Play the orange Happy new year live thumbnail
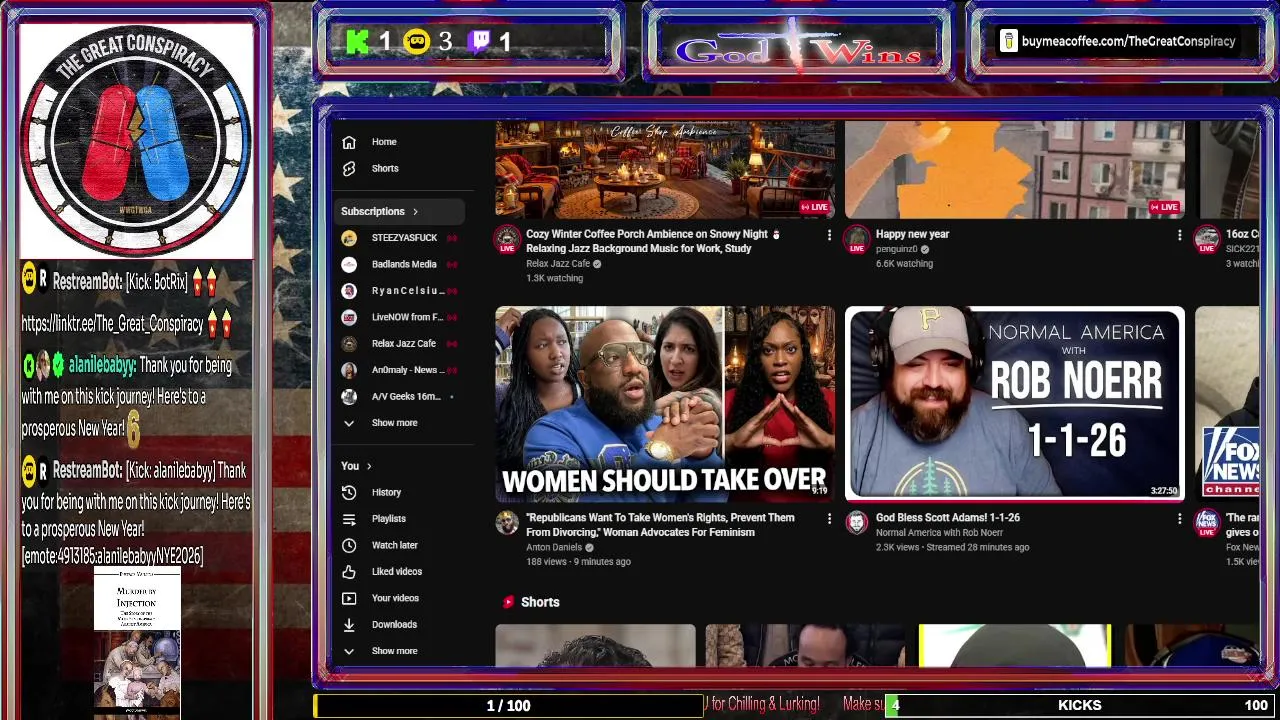 click(x=1015, y=169)
